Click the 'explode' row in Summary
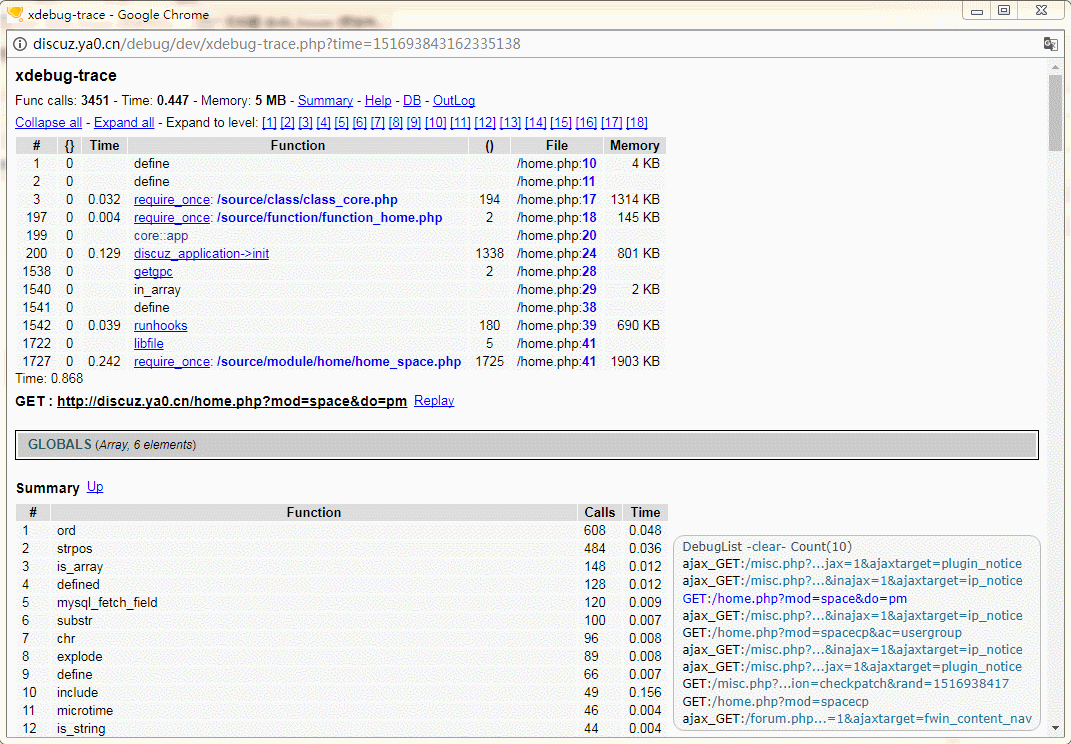The image size is (1071, 744). 342,657
